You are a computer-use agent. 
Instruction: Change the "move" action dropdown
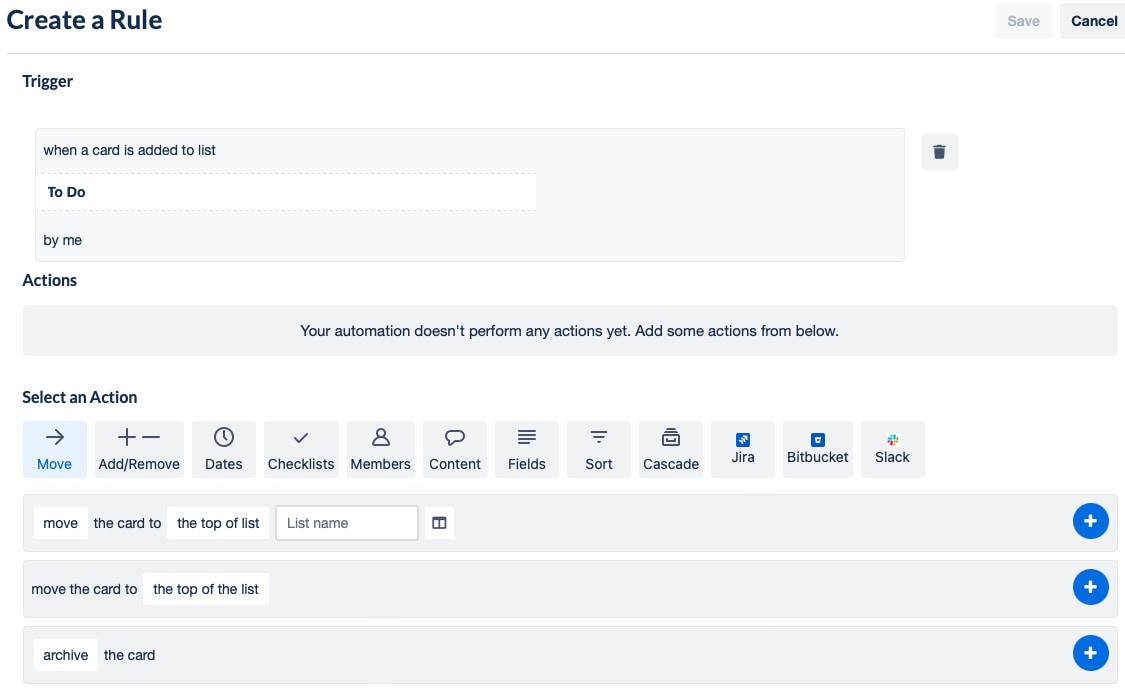pos(60,522)
